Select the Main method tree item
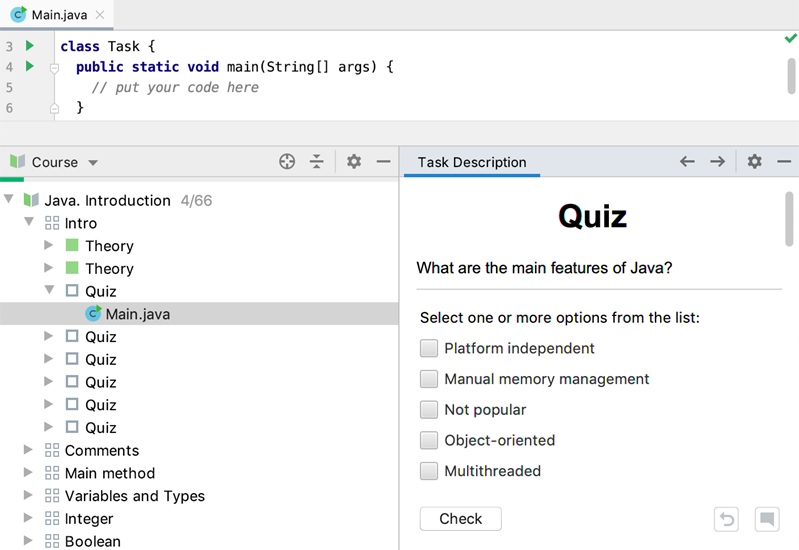This screenshot has height=550, width=799. pyautogui.click(x=110, y=473)
